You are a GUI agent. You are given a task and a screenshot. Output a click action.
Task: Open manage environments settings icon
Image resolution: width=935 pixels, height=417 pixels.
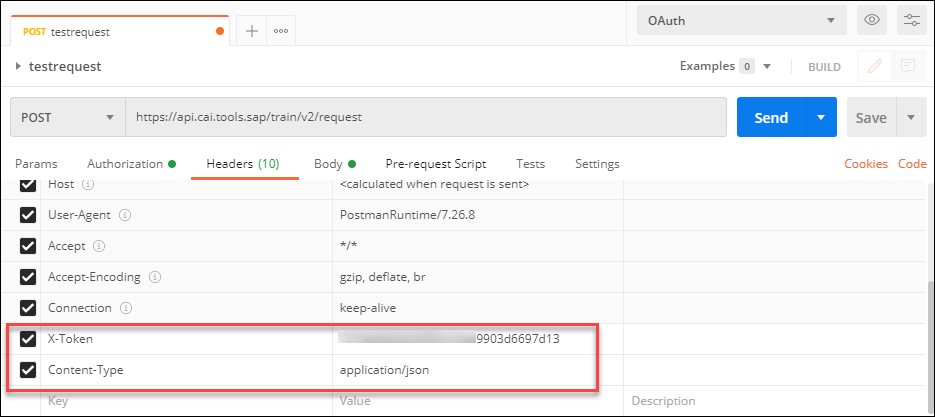click(911, 20)
